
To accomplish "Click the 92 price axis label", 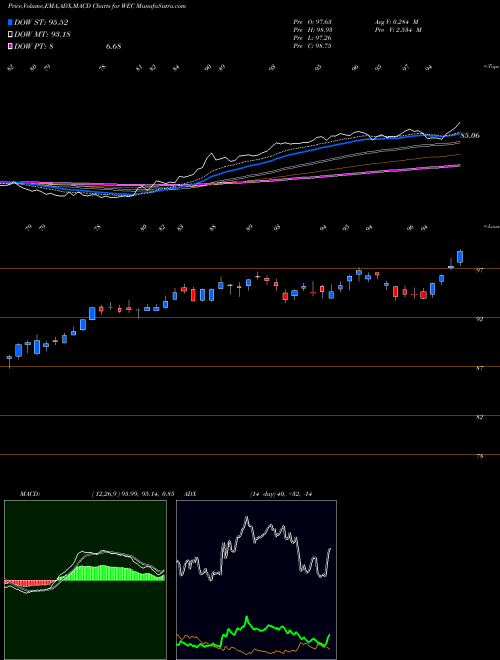I will 479,319.
